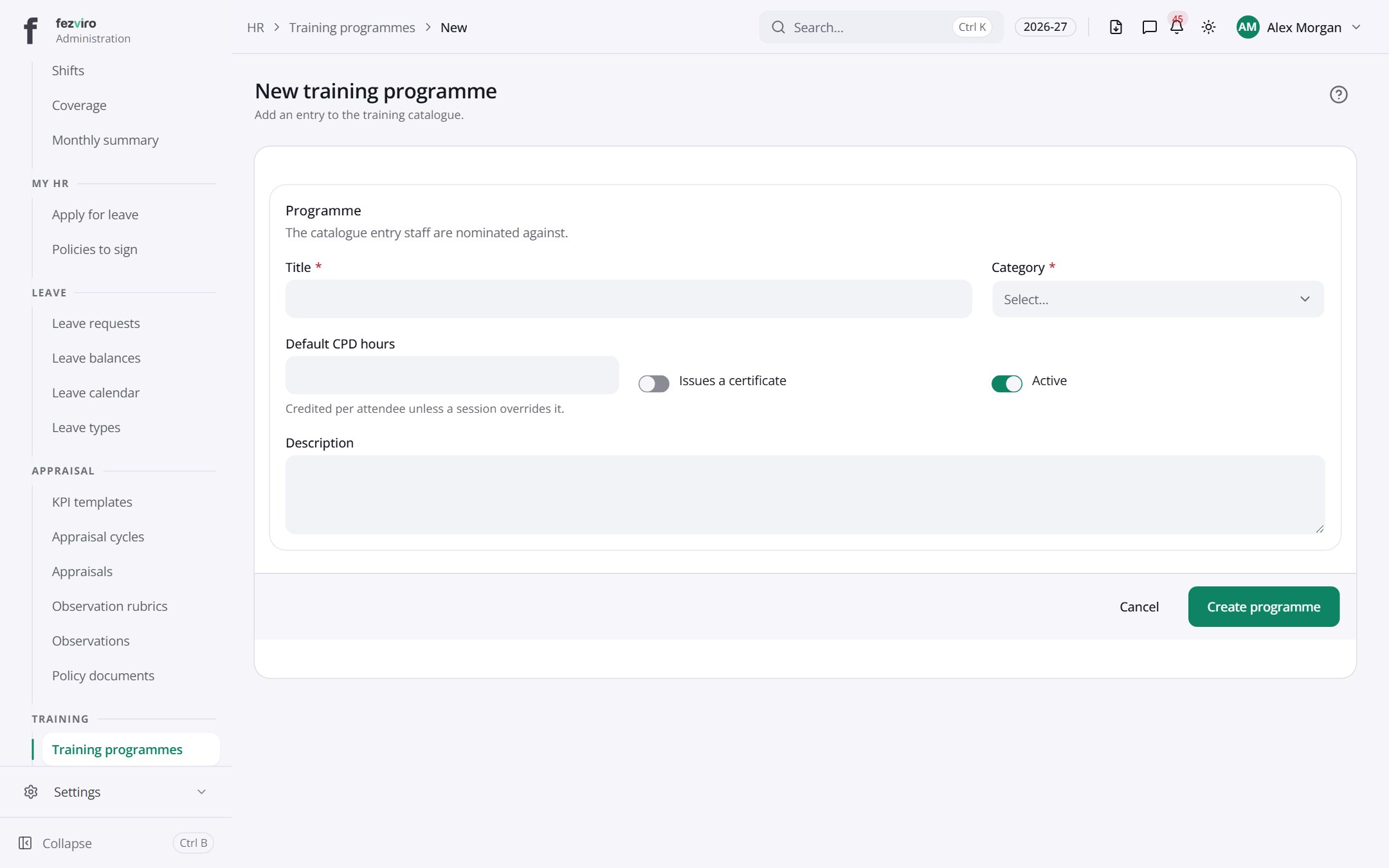Click the fezviro logo icon
This screenshot has width=1389, height=868.
click(x=30, y=30)
